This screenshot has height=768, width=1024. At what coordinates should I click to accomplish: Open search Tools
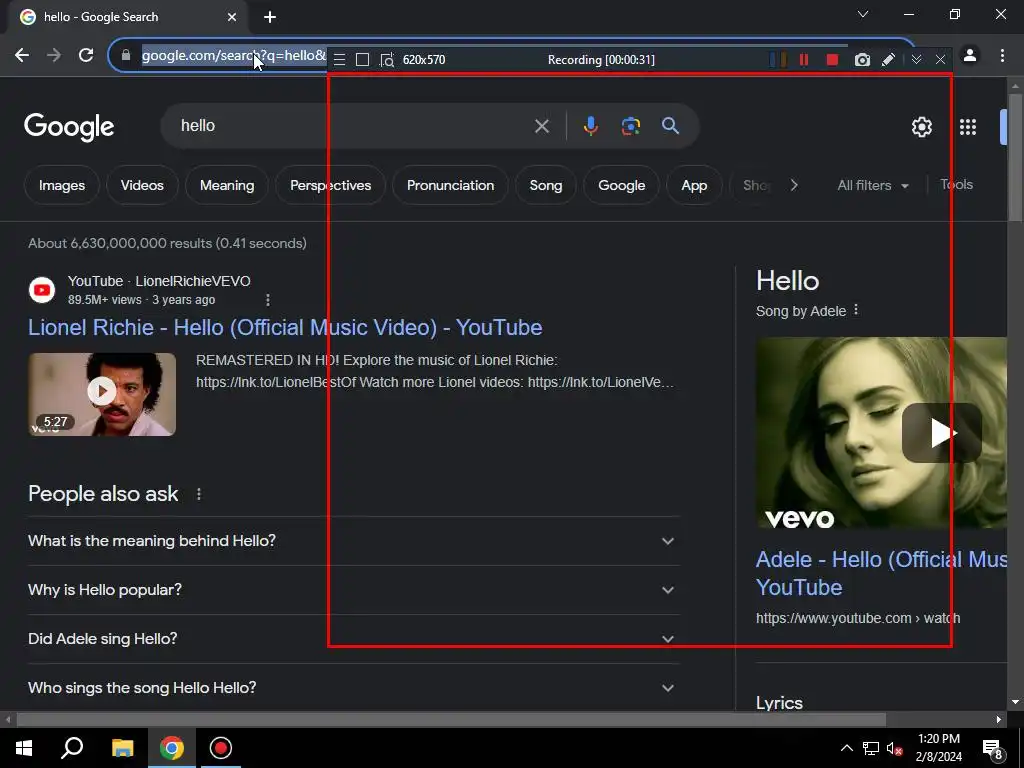pyautogui.click(x=957, y=185)
